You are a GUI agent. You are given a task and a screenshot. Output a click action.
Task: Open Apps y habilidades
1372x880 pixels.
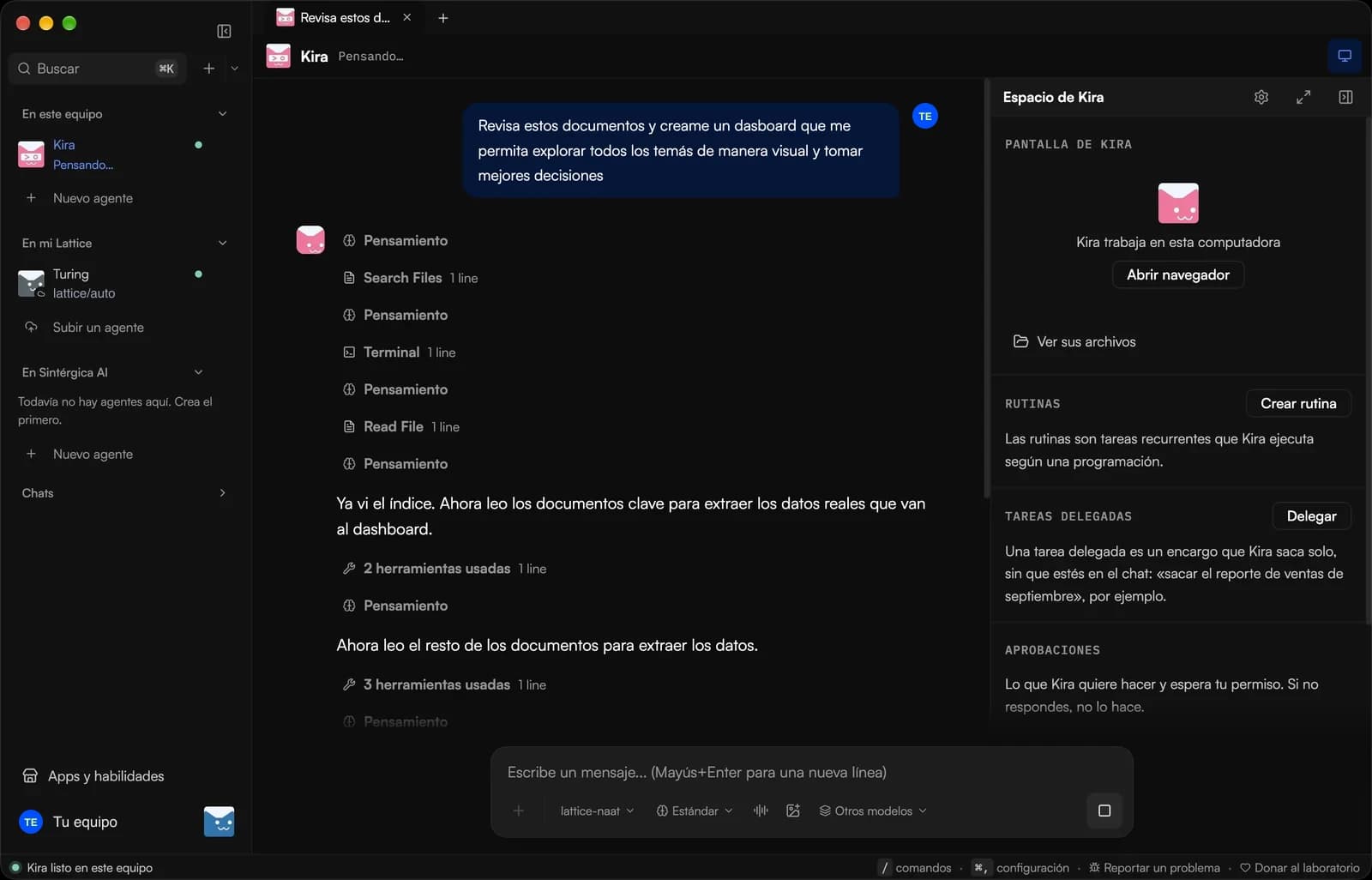(x=93, y=776)
